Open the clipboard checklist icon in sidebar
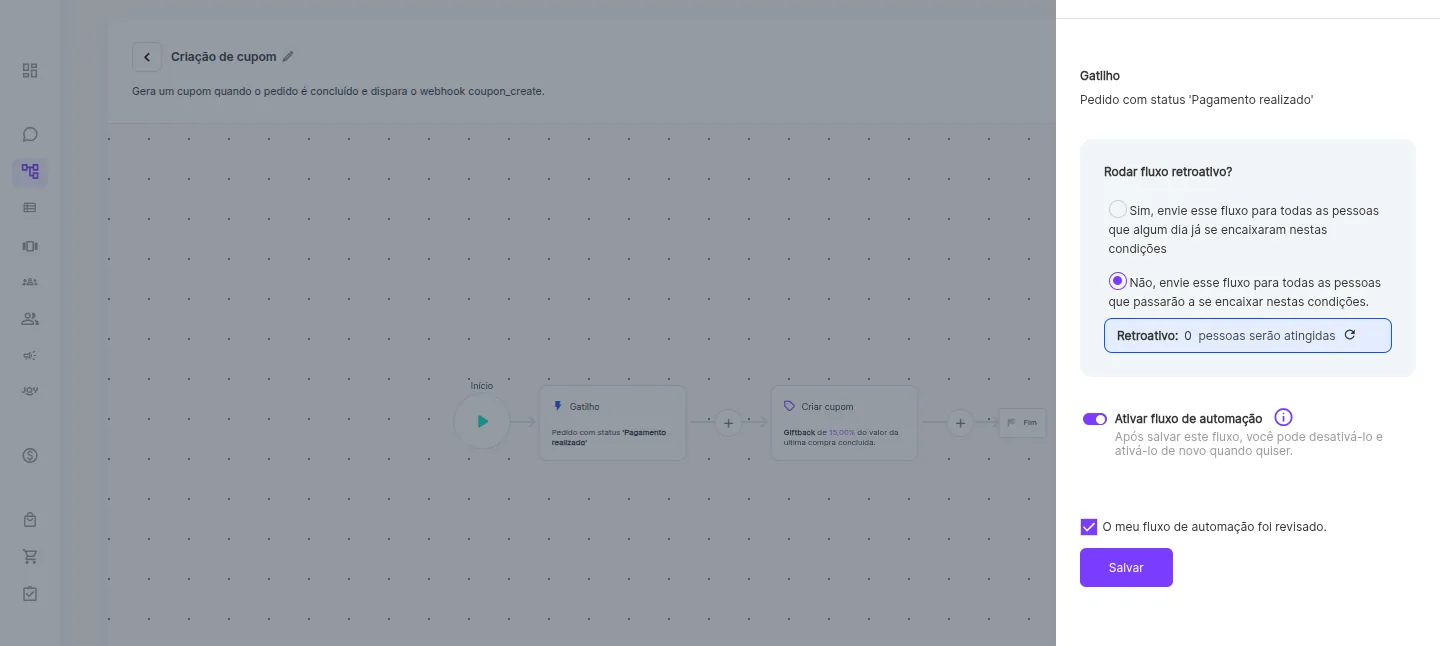The height and width of the screenshot is (646, 1440). (x=30, y=594)
